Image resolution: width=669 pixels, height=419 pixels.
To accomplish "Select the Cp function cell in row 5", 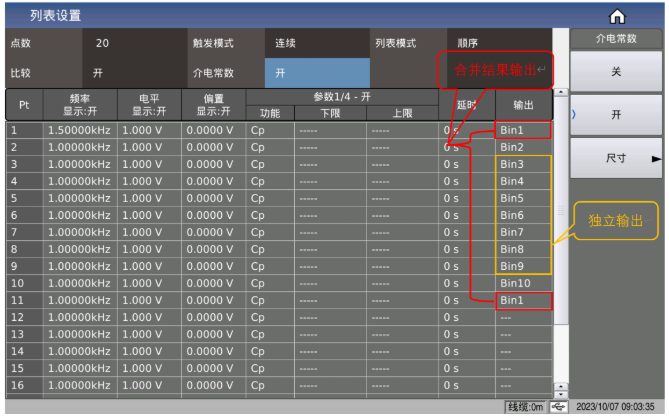I will coord(270,198).
